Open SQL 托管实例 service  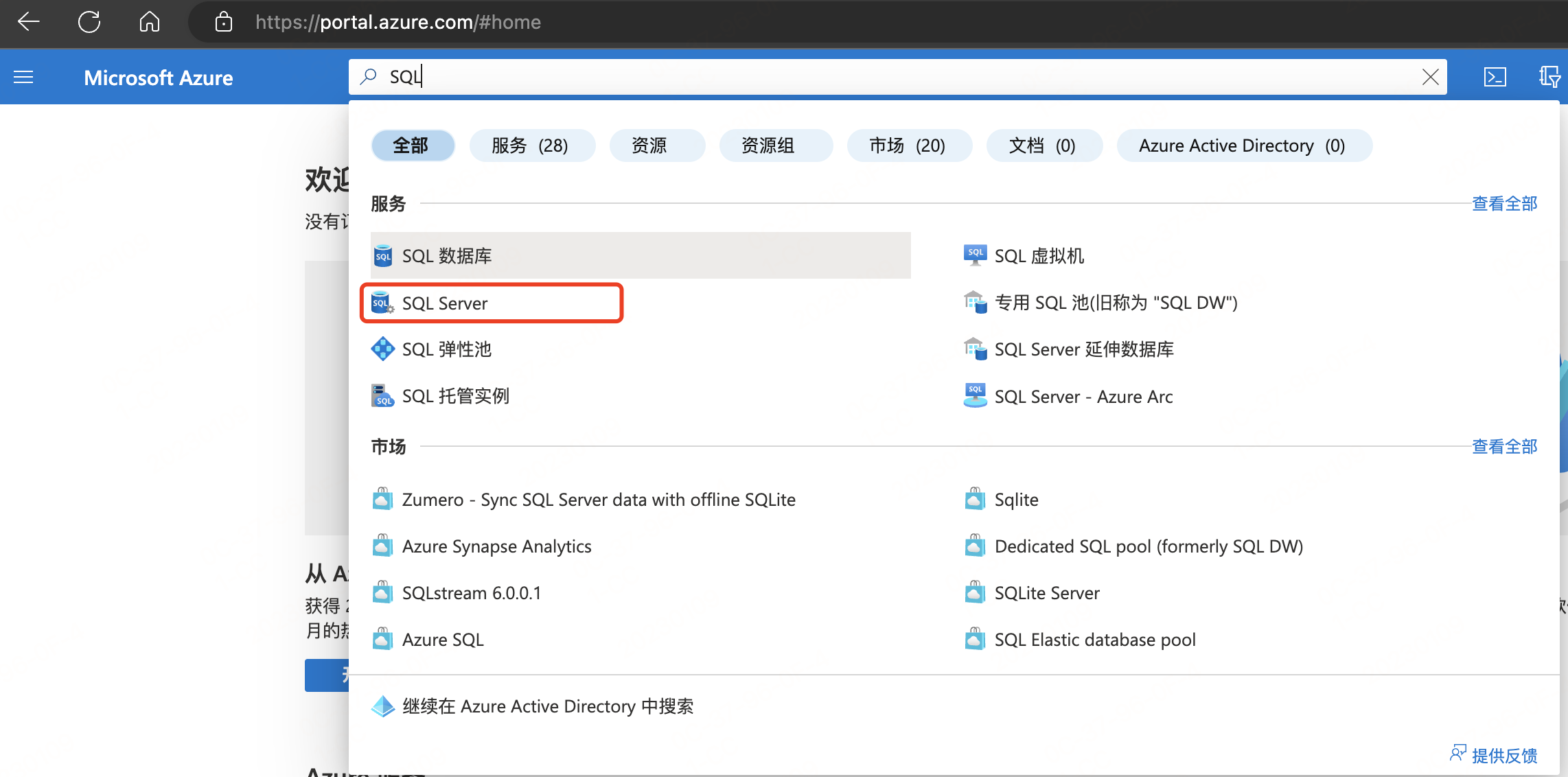pyautogui.click(x=455, y=396)
